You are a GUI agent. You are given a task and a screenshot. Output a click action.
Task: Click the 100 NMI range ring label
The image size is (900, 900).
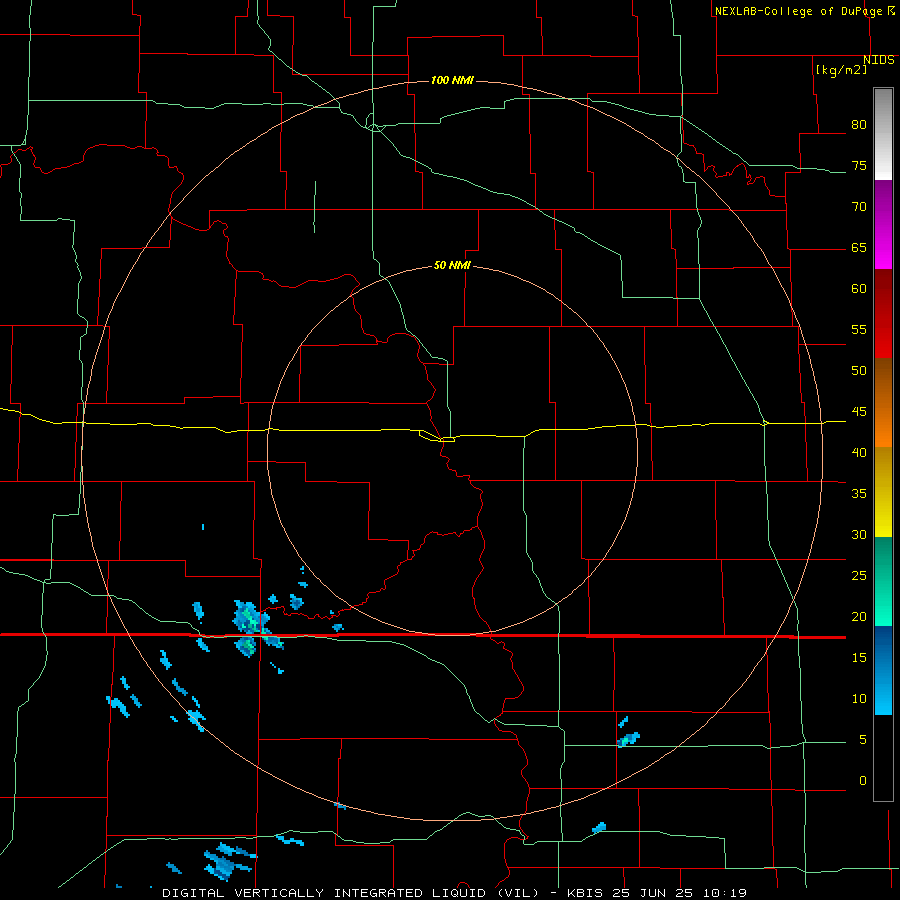coord(452,80)
